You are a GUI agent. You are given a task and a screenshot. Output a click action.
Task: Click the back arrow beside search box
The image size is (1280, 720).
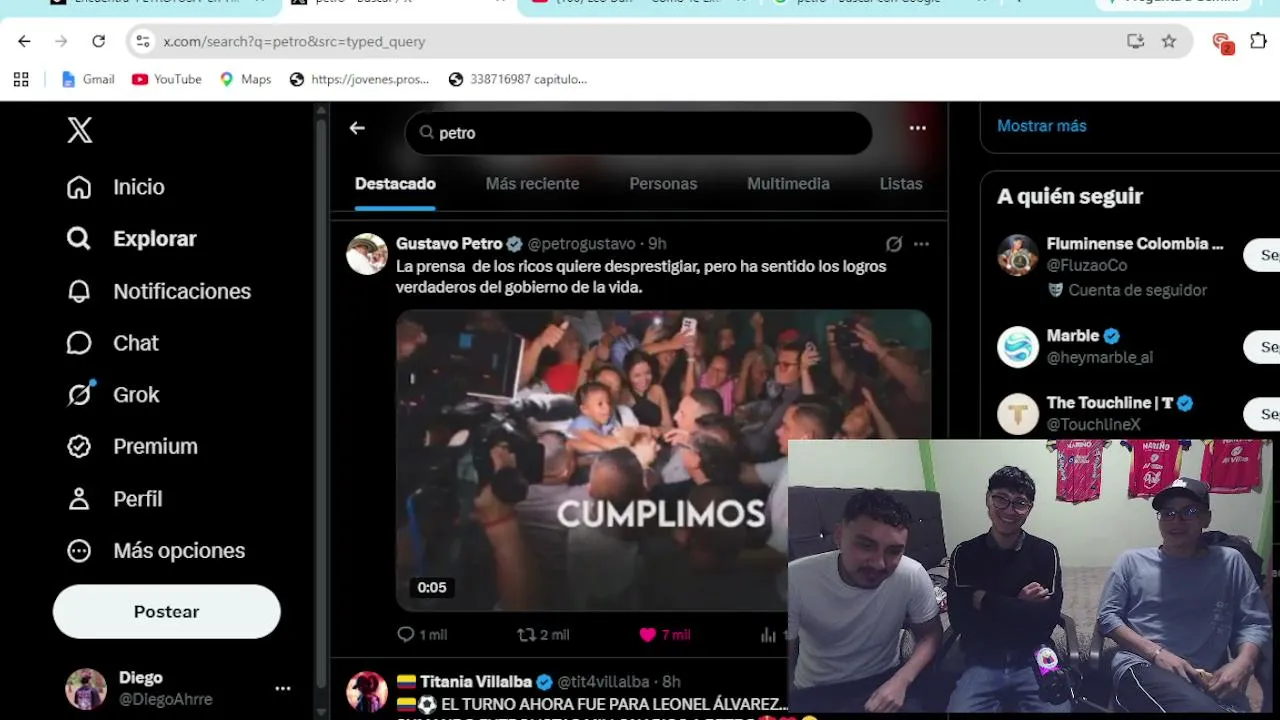(357, 128)
